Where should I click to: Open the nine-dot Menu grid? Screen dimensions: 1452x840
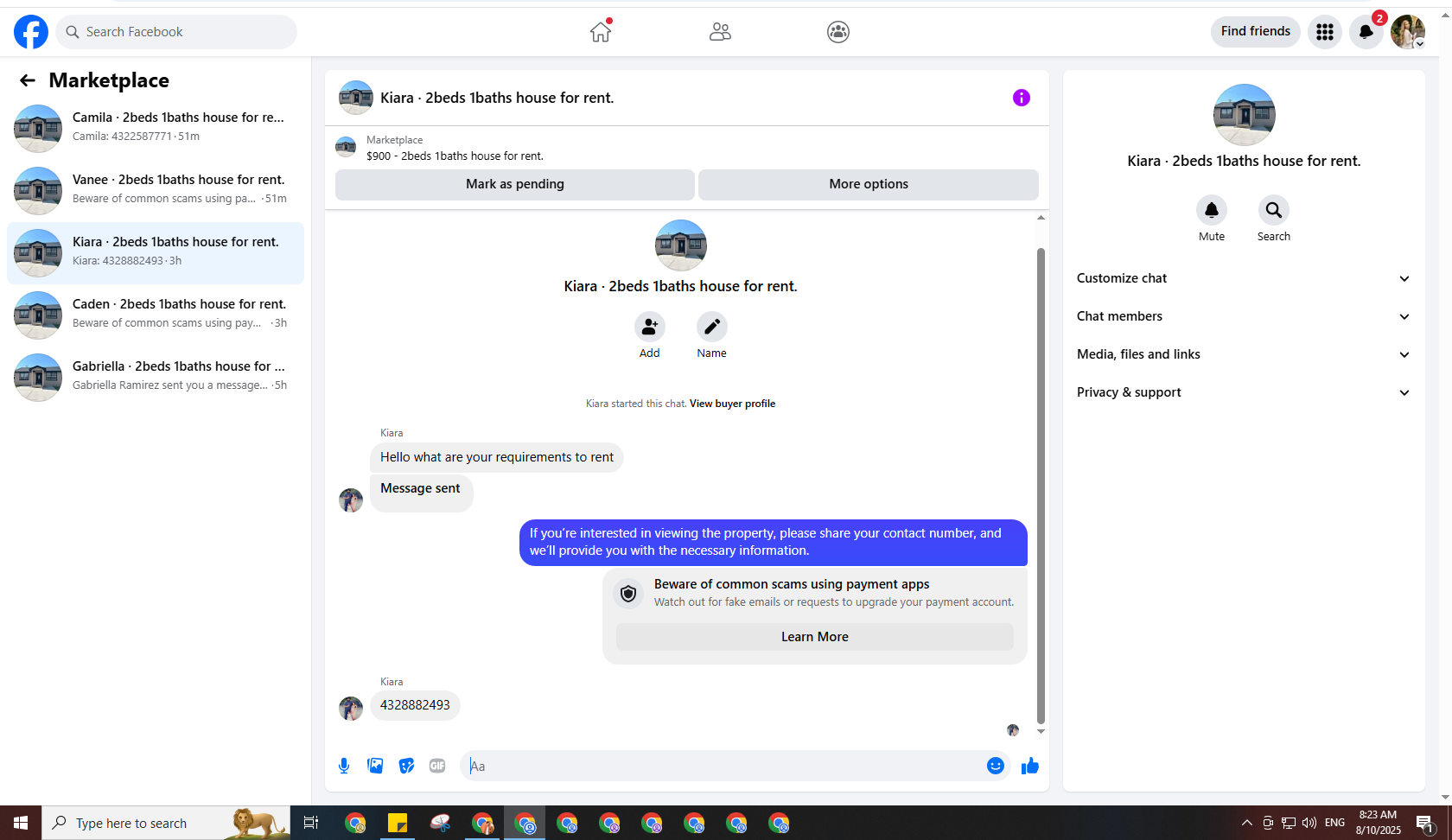coord(1325,32)
